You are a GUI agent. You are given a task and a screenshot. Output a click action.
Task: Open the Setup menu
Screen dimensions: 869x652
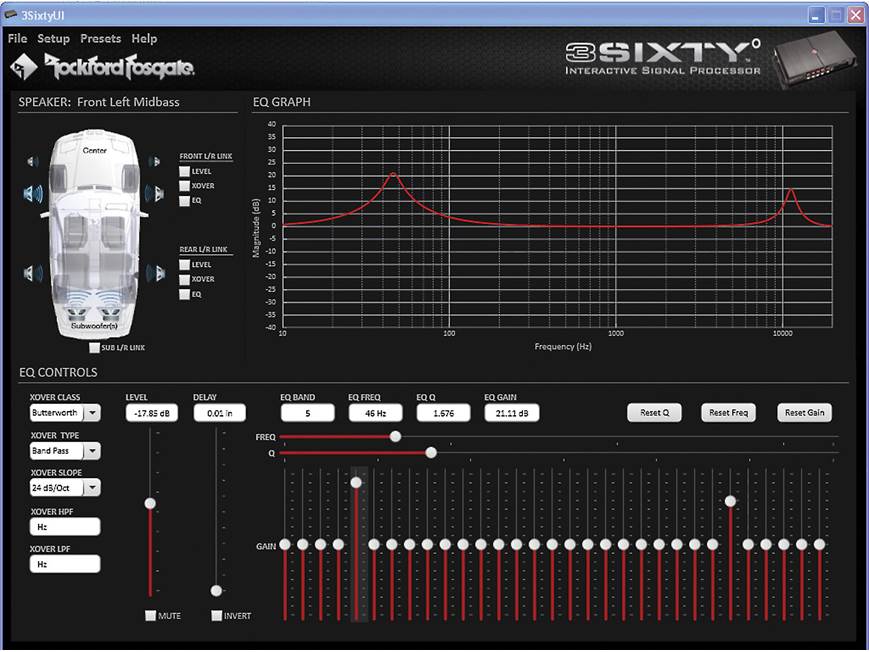(53, 38)
